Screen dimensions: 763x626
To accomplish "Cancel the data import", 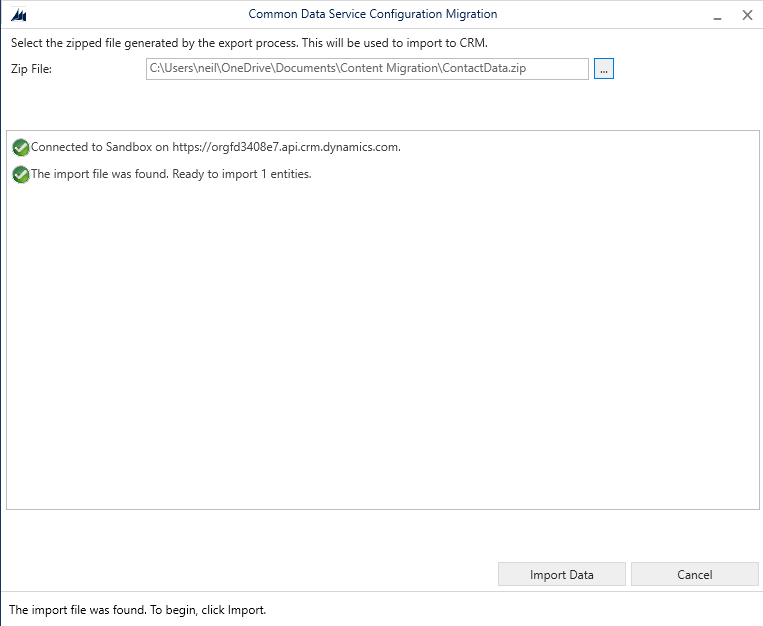I will point(694,574).
